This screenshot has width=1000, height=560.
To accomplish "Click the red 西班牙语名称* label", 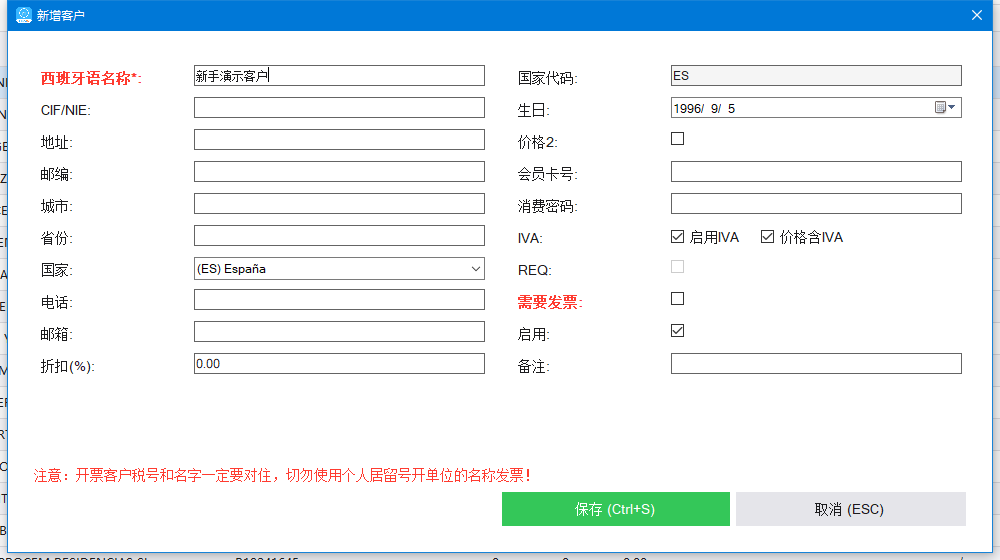I will click(91, 78).
